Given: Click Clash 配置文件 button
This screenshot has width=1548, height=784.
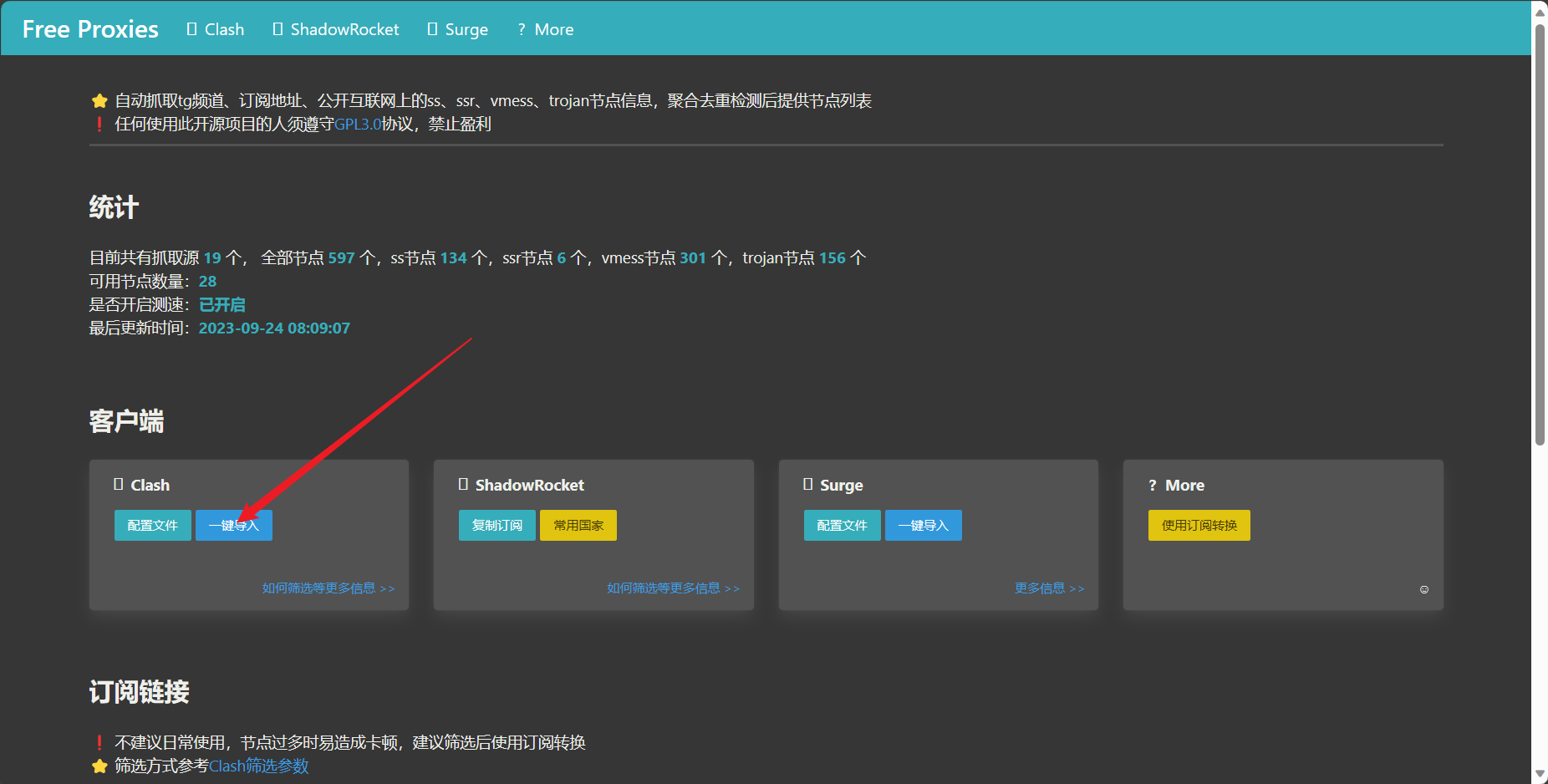Looking at the screenshot, I should click(x=152, y=526).
